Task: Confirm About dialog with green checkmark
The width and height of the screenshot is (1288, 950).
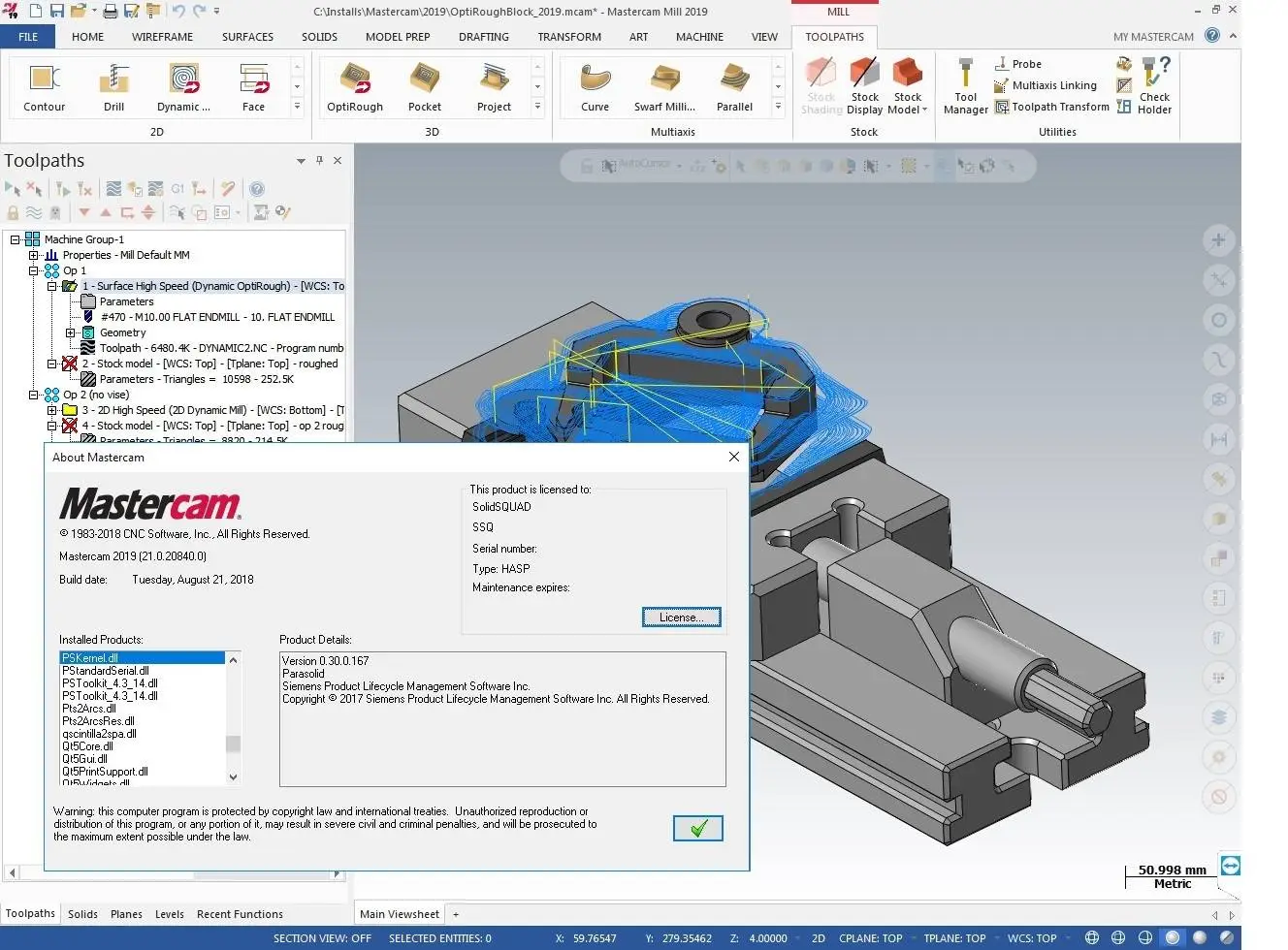Action: coord(698,828)
